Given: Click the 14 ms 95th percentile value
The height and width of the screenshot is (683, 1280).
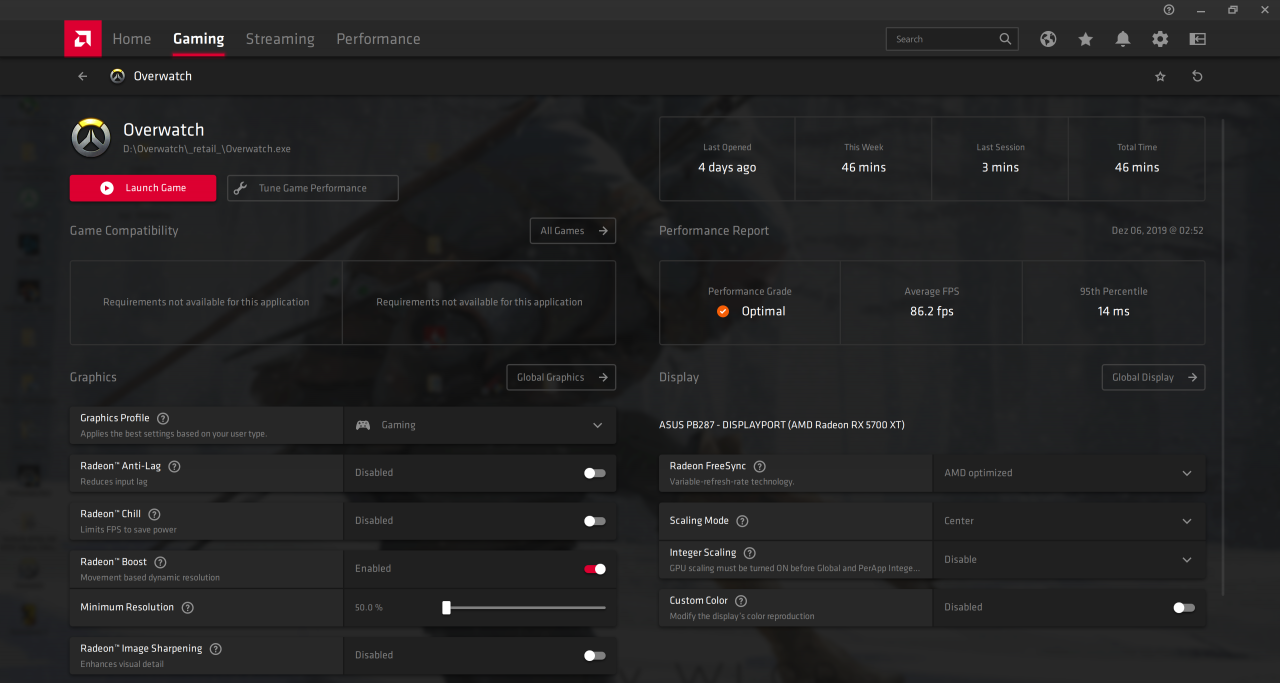Looking at the screenshot, I should click(1113, 311).
